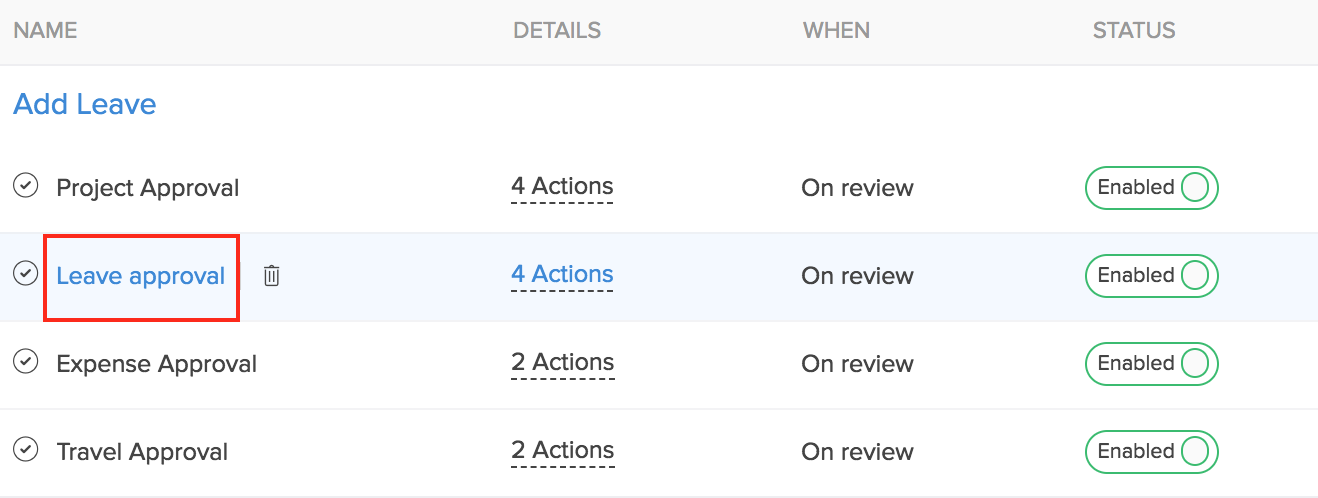Delete Leave approval using trash icon
The height and width of the screenshot is (498, 1318).
[271, 276]
